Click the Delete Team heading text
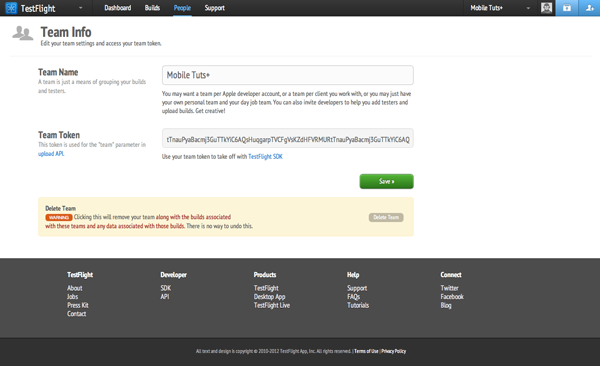 60,208
